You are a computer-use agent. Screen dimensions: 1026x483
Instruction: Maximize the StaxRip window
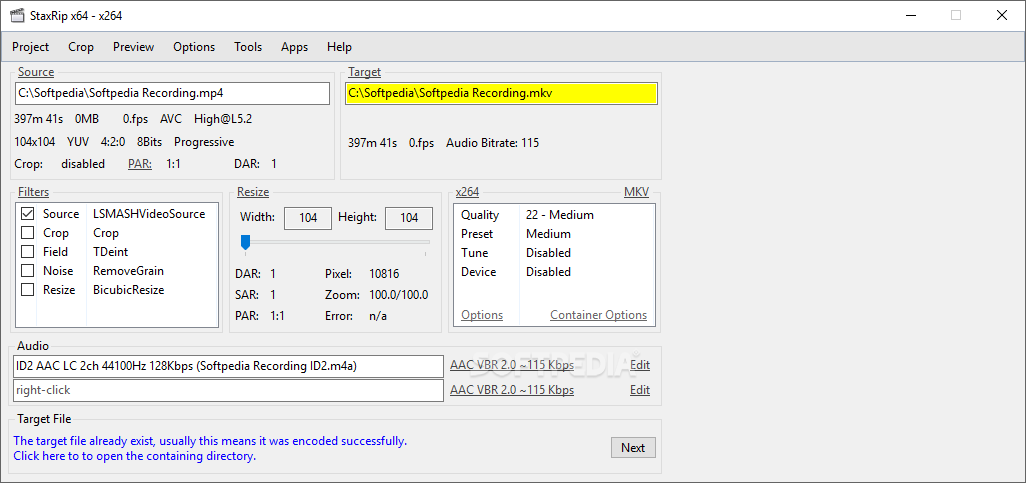[956, 16]
